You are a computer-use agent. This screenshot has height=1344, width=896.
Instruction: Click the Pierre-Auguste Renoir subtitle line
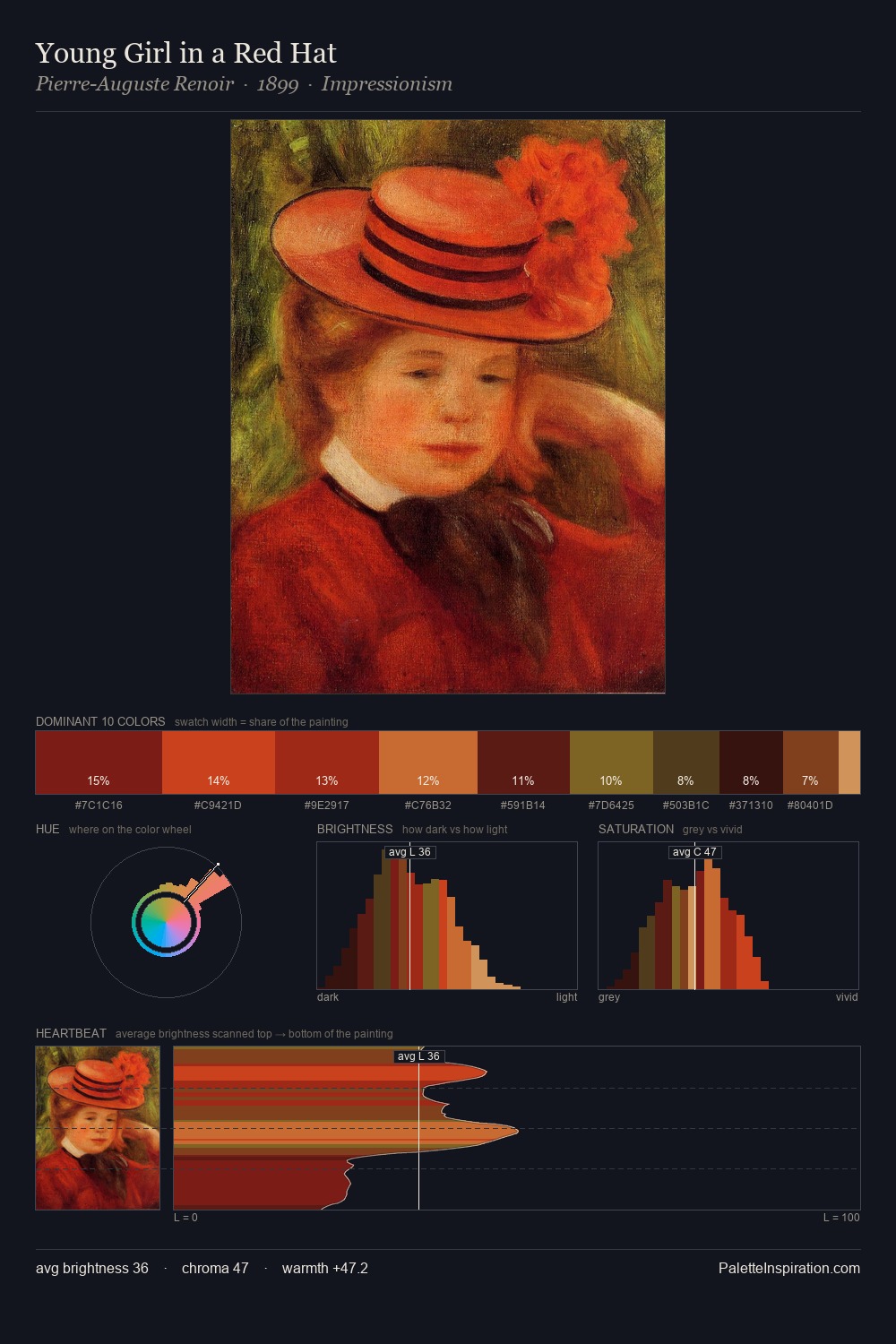point(244,84)
